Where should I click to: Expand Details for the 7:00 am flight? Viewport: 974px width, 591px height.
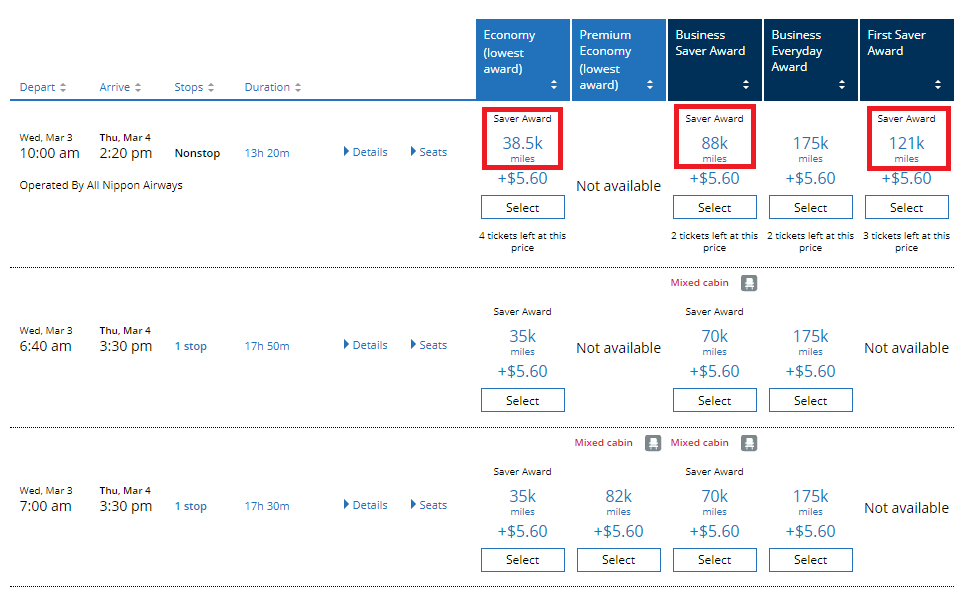pyautogui.click(x=365, y=505)
